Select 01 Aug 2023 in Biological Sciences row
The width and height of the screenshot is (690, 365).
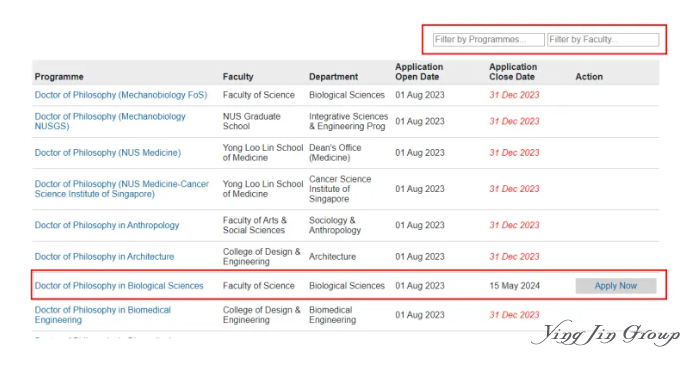pyautogui.click(x=420, y=286)
